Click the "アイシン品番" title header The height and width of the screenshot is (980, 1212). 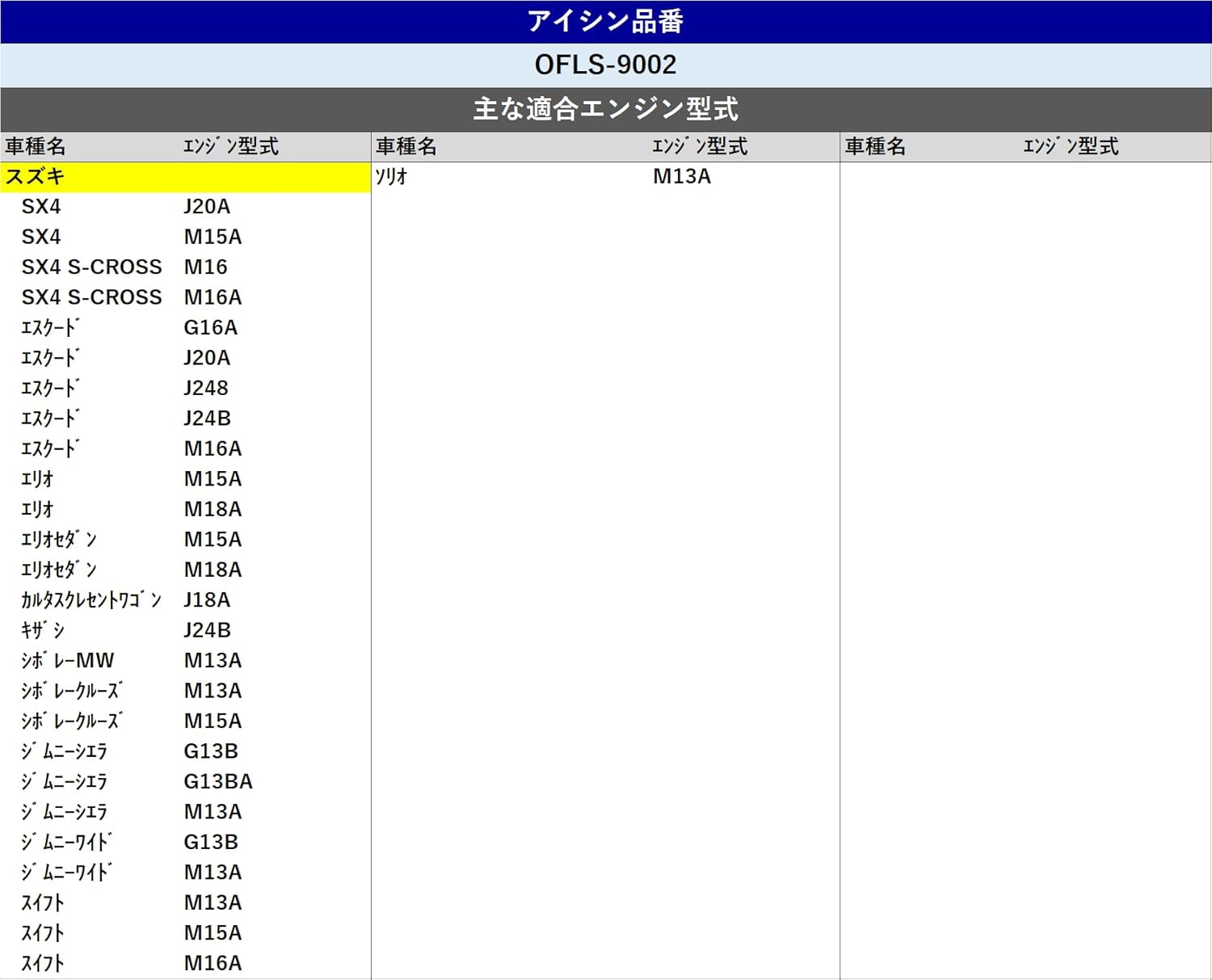click(x=605, y=21)
